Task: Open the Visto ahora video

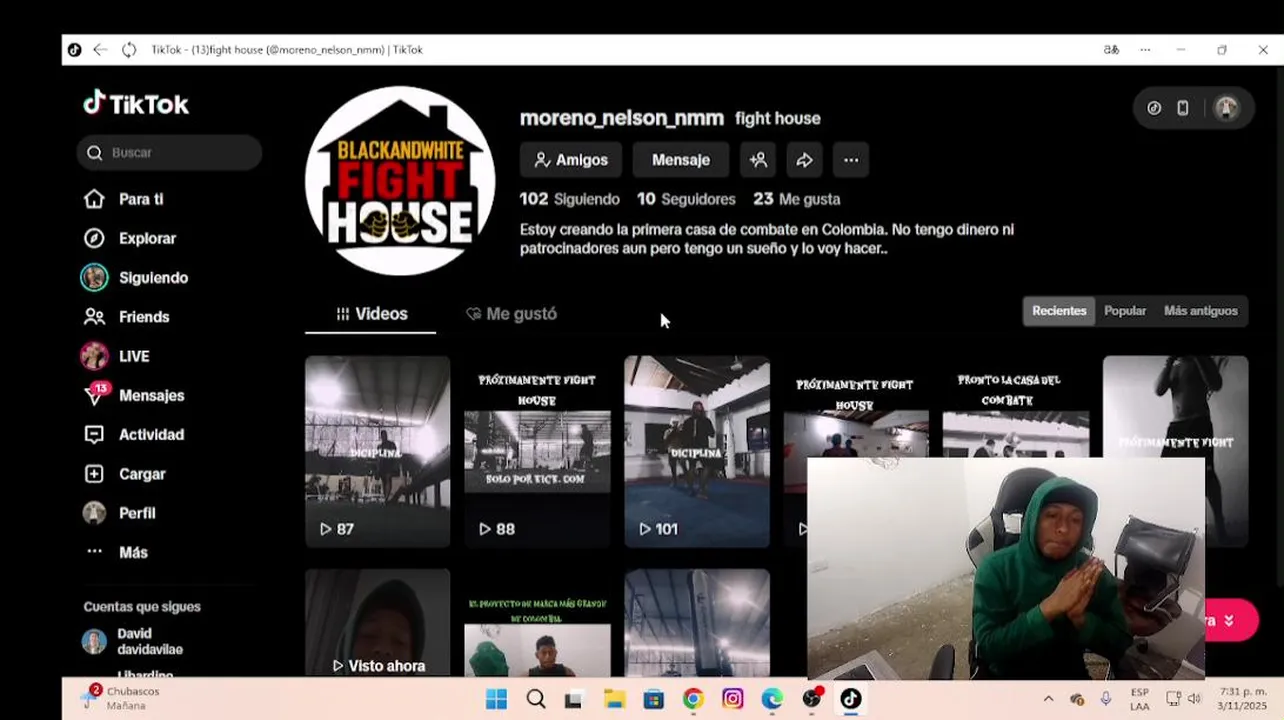Action: 378,624
